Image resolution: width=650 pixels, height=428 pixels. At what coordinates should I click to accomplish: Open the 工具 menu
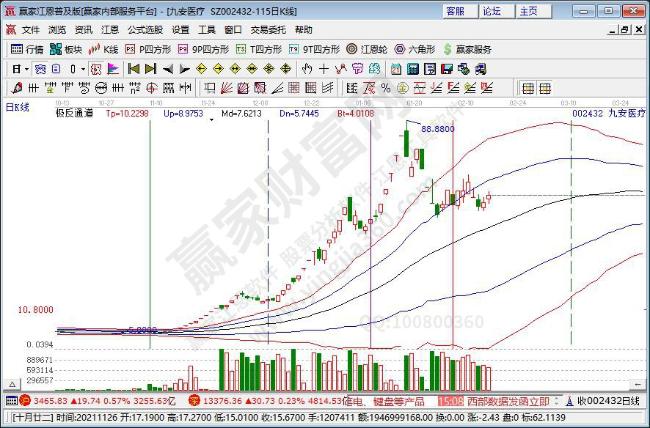[x=206, y=30]
